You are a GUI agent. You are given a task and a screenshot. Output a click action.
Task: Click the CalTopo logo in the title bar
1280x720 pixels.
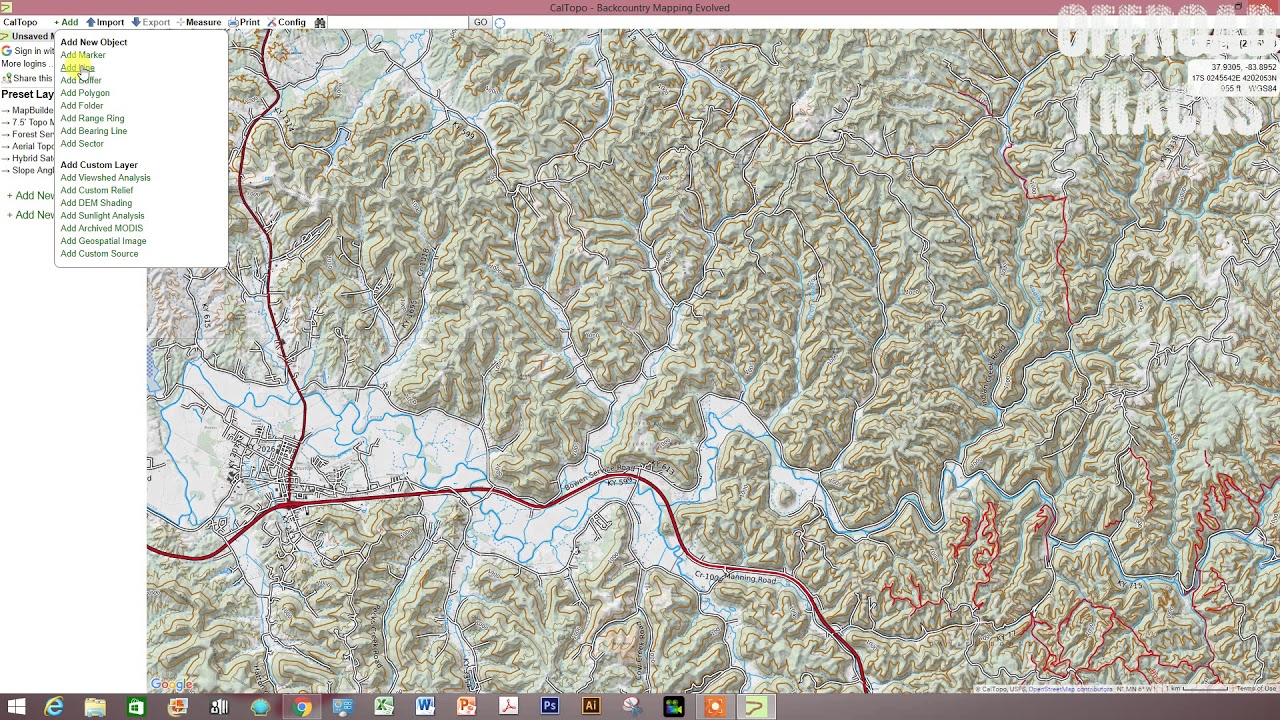tap(6, 7)
